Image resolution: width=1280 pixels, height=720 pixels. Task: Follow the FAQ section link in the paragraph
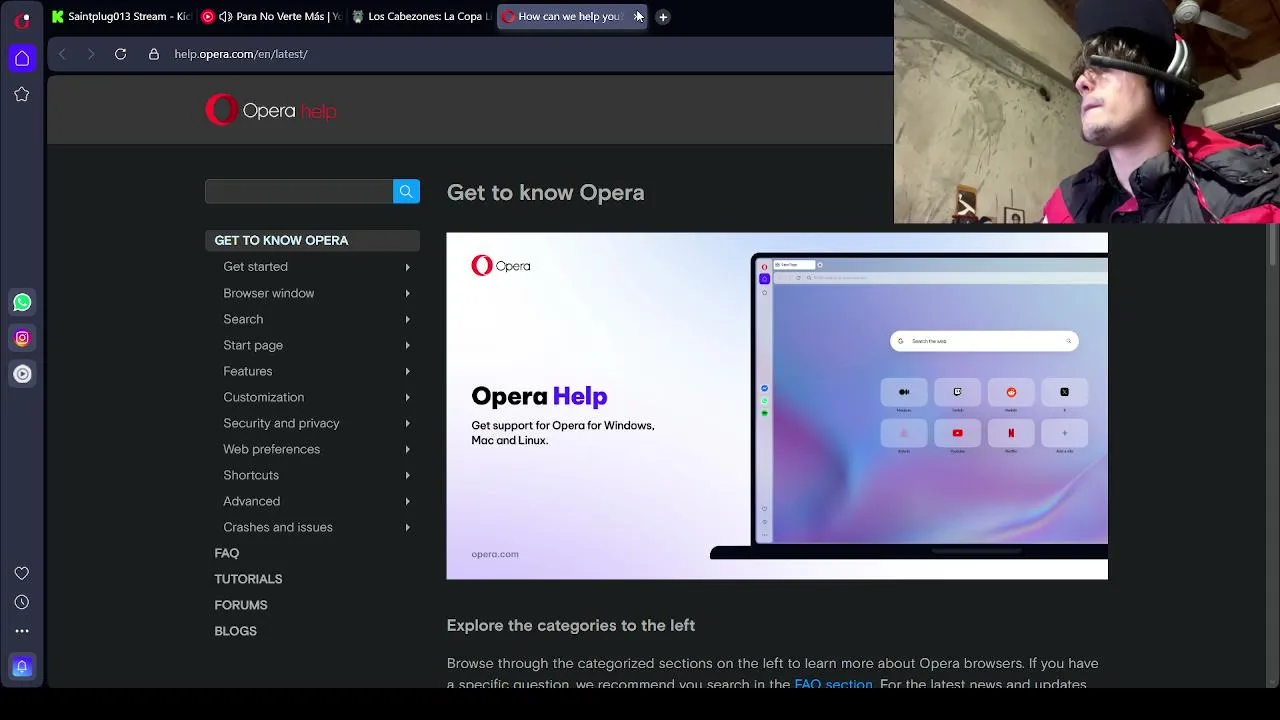(833, 683)
